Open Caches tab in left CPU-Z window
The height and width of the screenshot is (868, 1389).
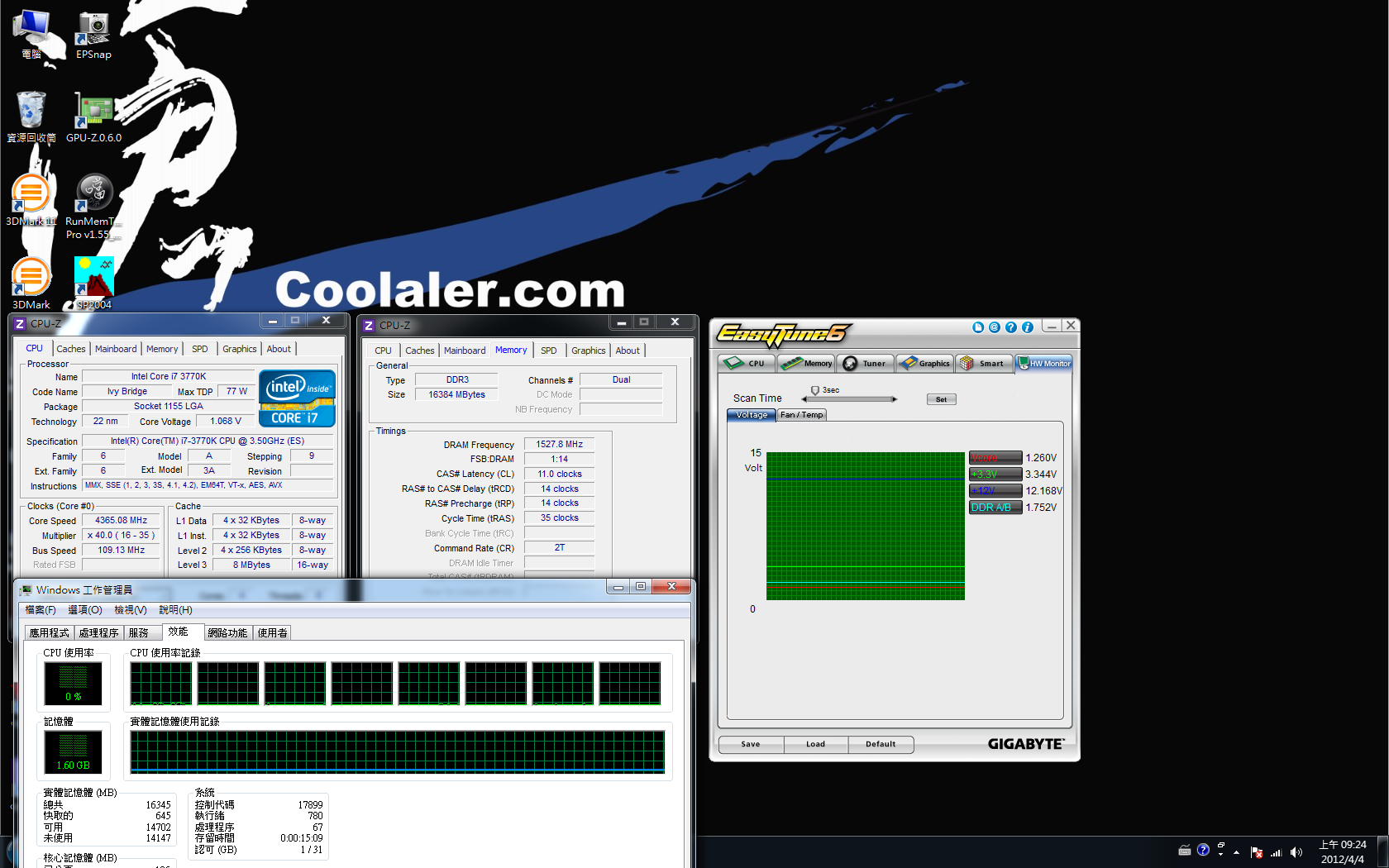coord(71,349)
